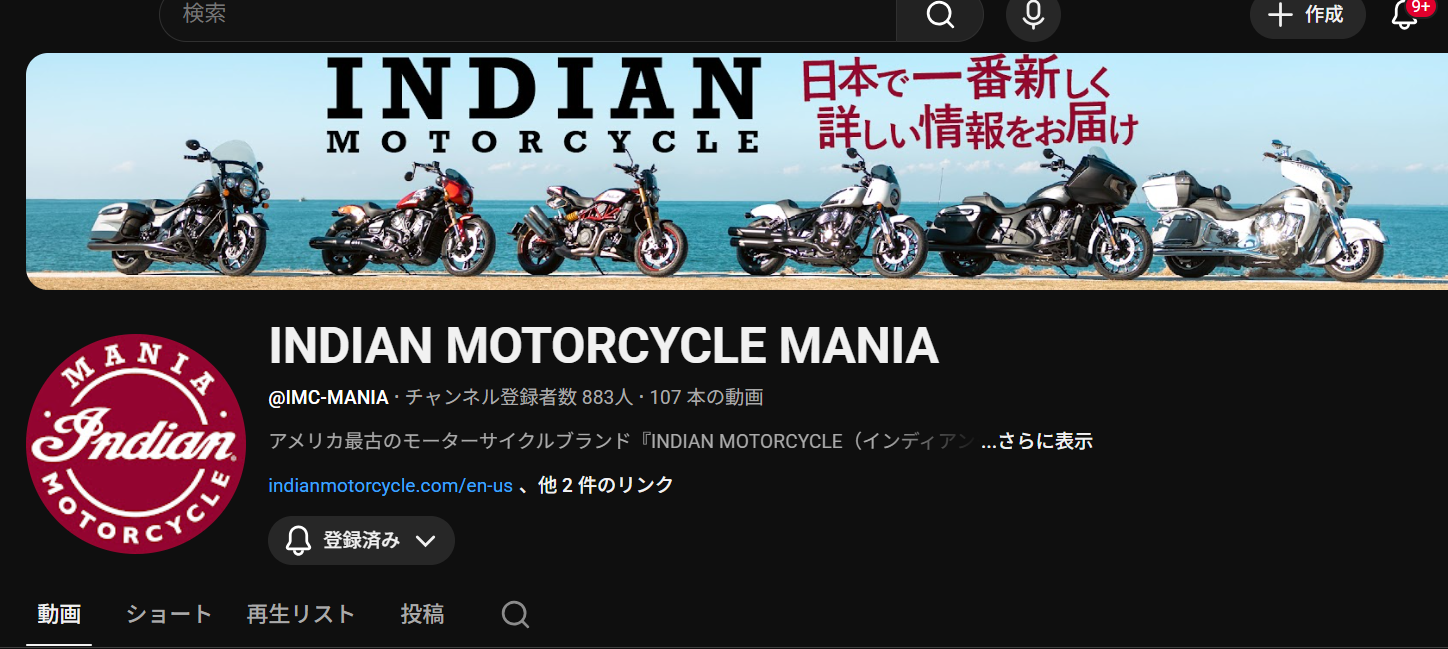
Task: Click the Indian Motorcycle Mania round avatar
Action: [x=136, y=444]
